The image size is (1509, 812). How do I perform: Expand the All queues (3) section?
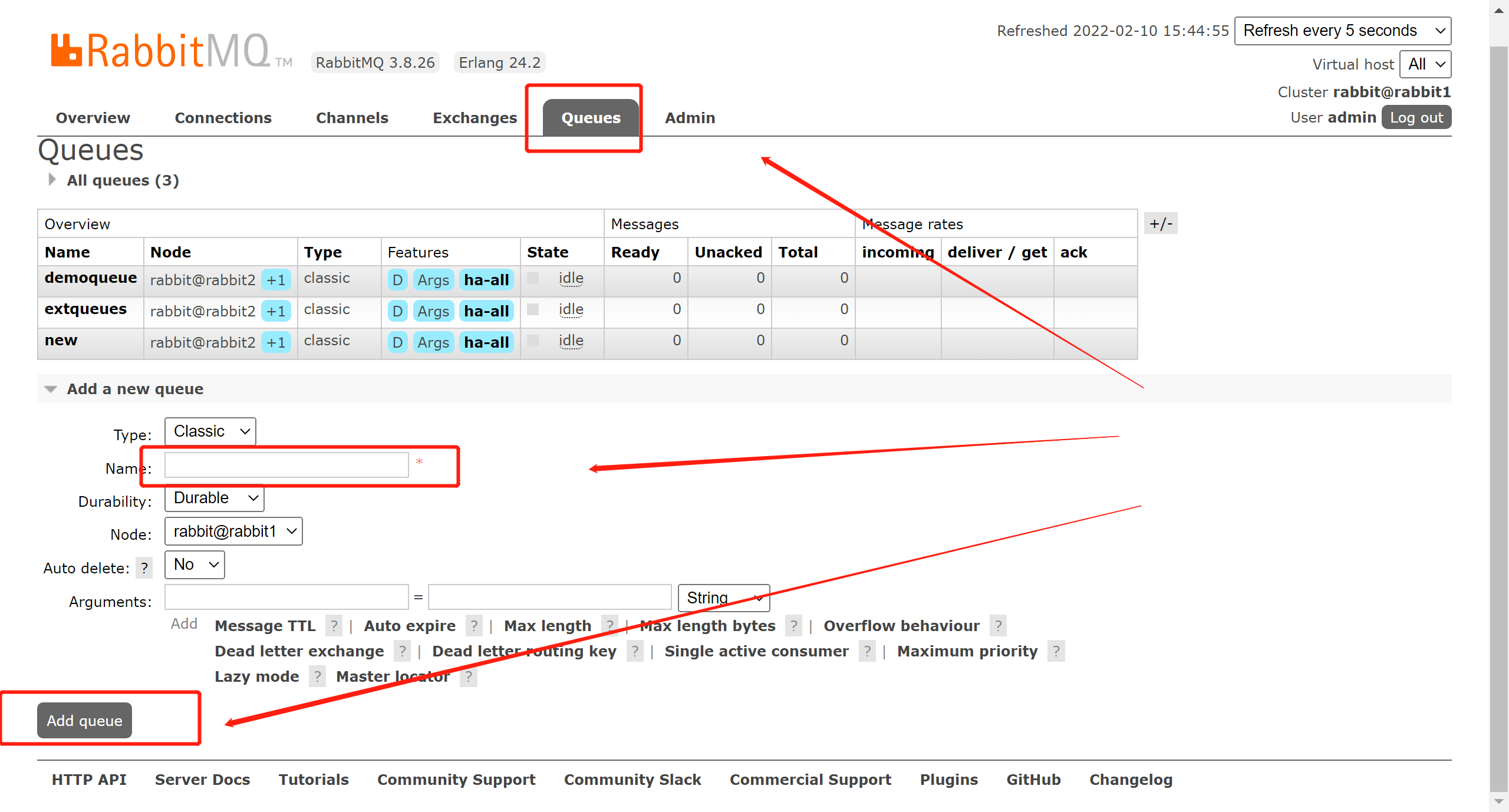[122, 180]
